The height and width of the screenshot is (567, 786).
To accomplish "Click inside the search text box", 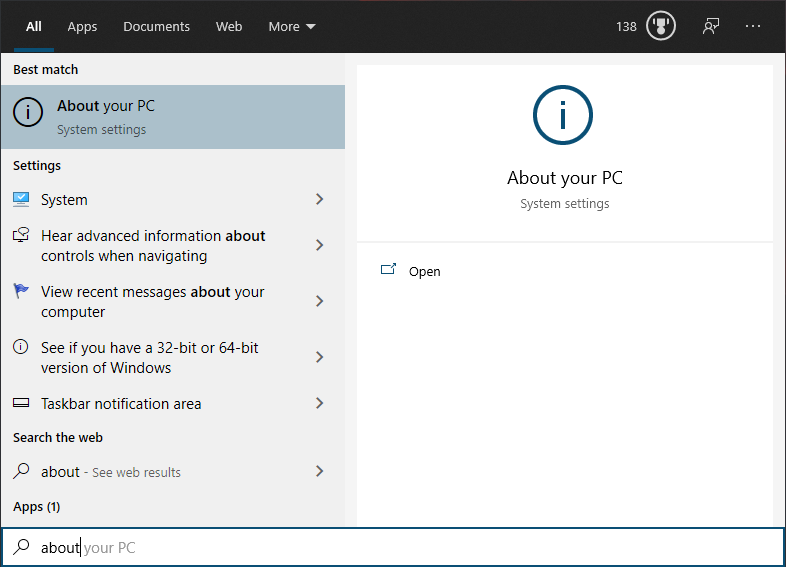I will point(400,548).
